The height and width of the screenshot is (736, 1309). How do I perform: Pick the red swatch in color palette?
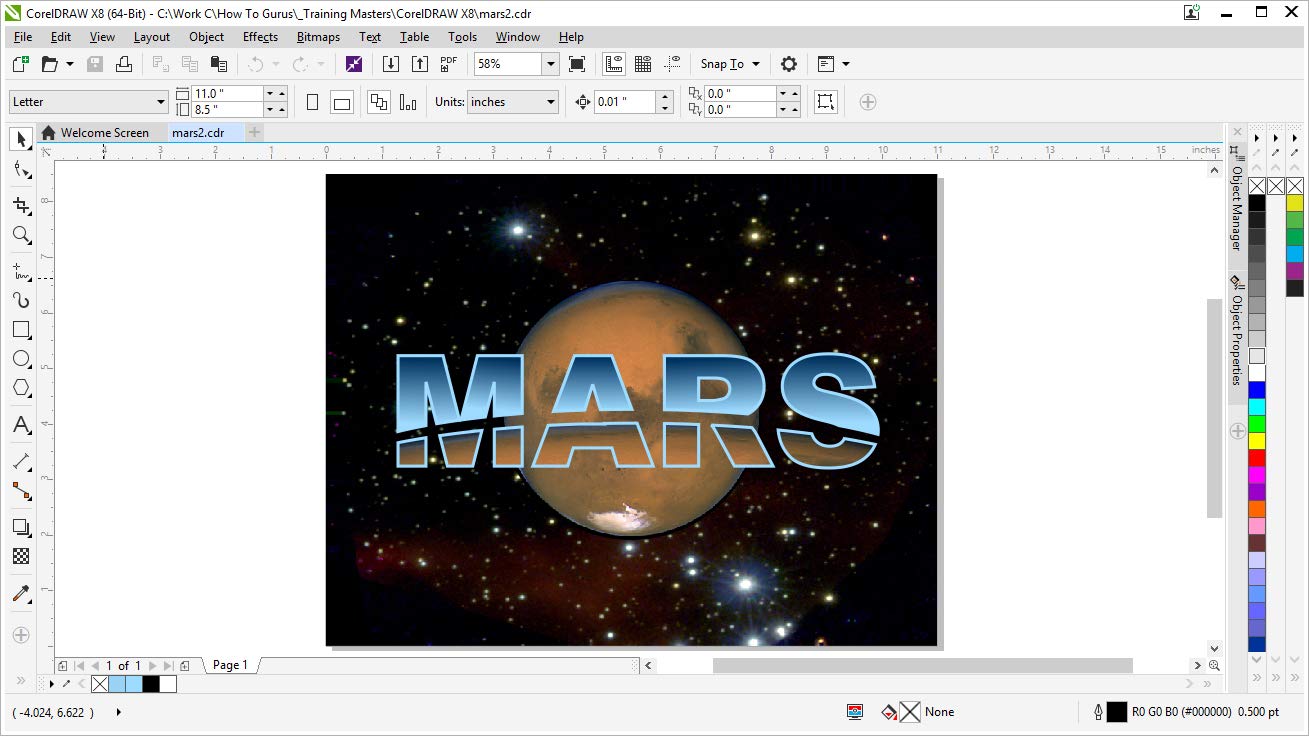(x=1257, y=457)
